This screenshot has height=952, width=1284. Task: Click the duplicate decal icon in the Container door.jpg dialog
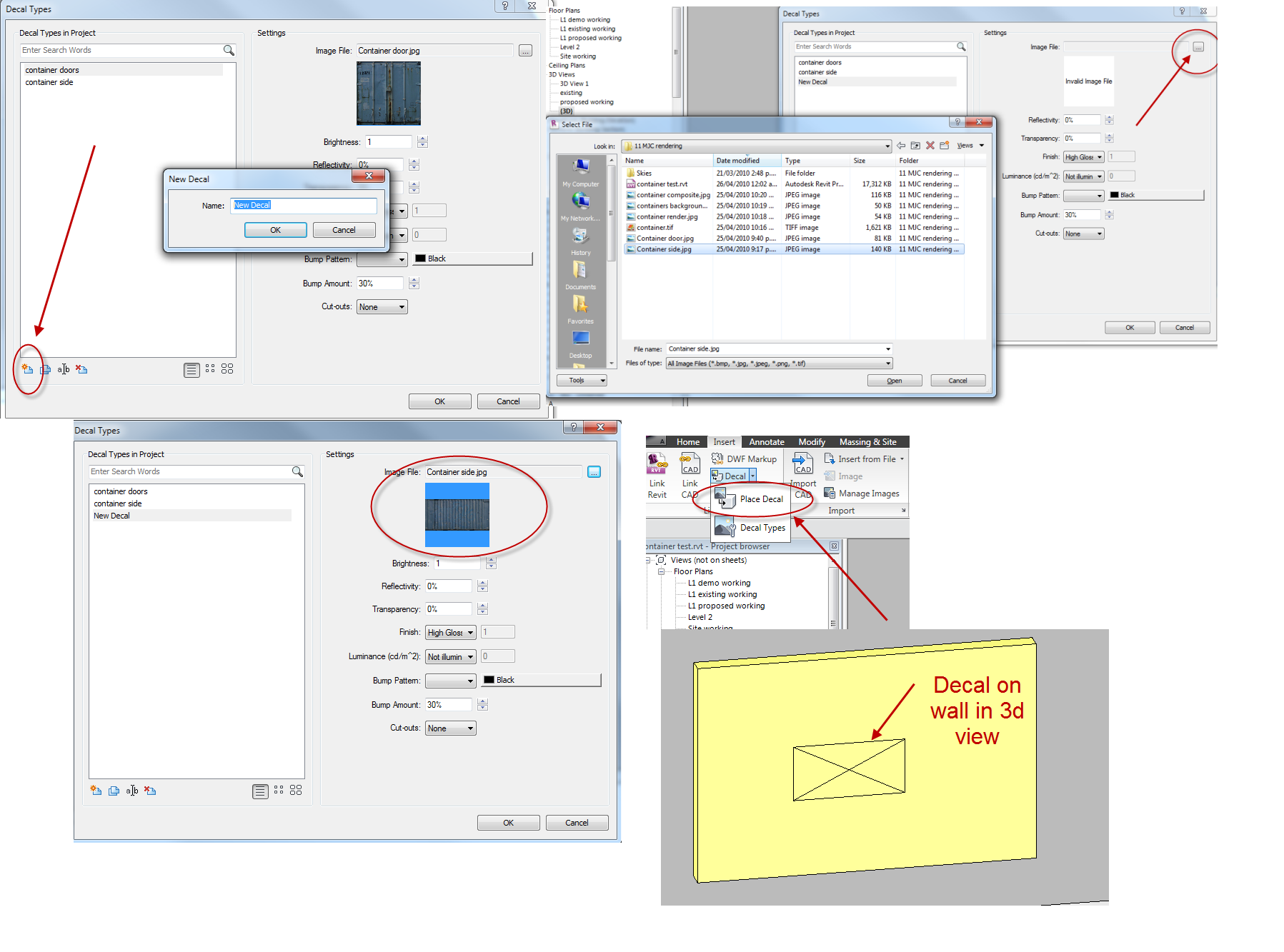pyautogui.click(x=45, y=369)
